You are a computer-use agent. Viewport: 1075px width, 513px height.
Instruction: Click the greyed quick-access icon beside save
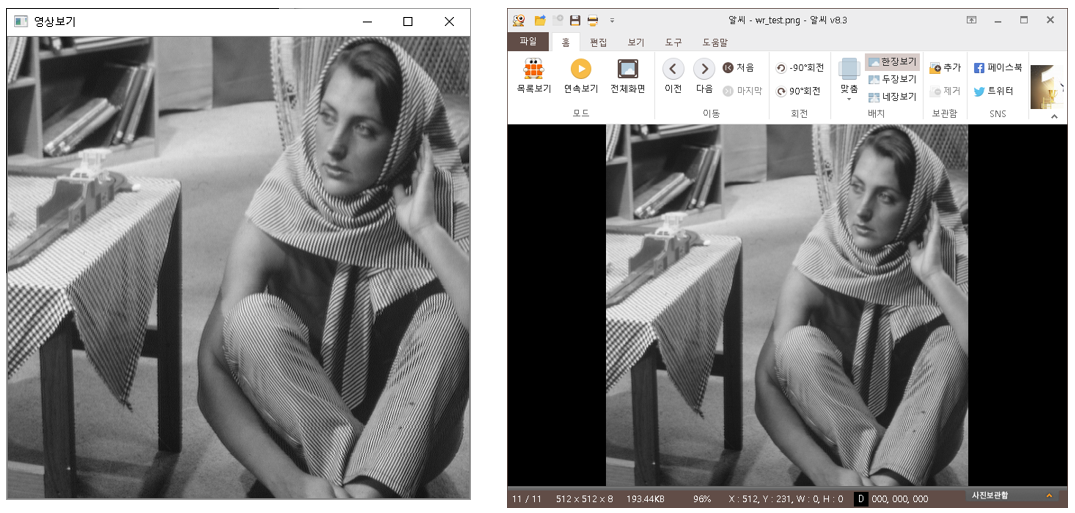(x=557, y=20)
